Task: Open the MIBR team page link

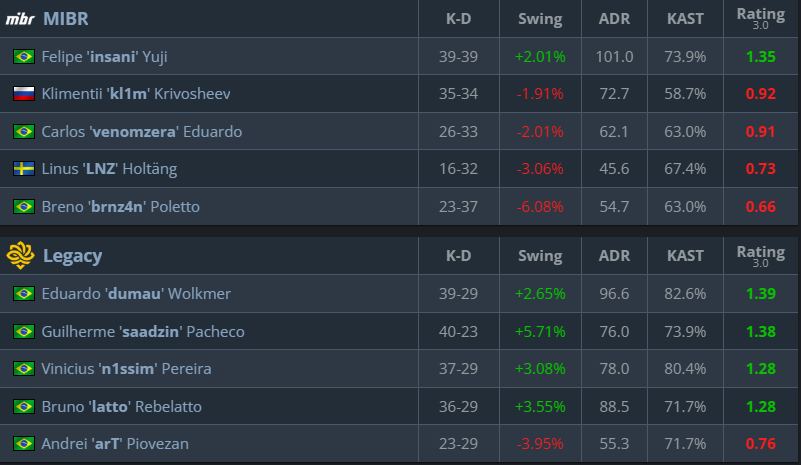Action: click(x=65, y=19)
